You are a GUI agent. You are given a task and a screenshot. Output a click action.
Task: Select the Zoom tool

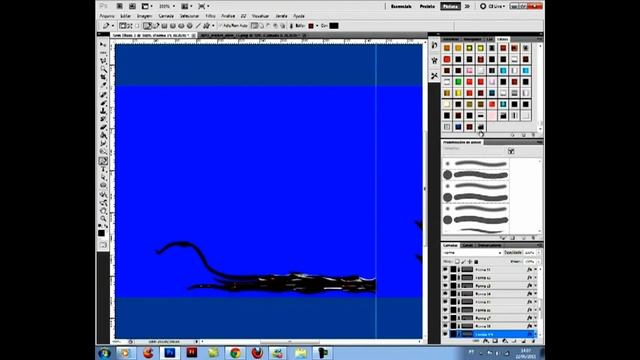tap(103, 219)
